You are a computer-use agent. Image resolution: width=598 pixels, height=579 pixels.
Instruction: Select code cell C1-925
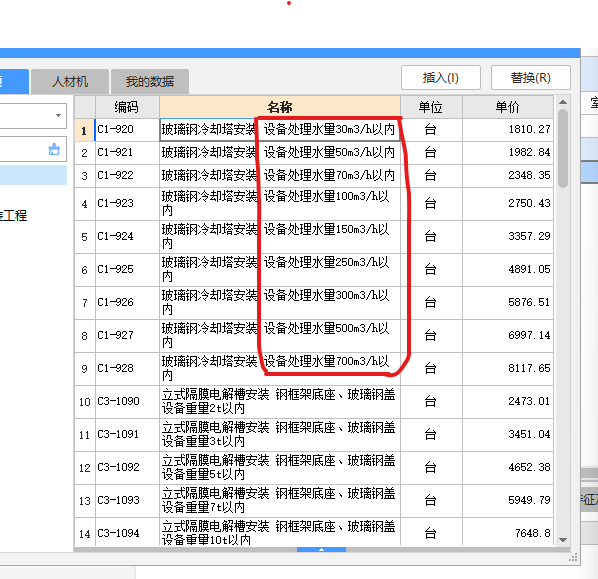127,270
